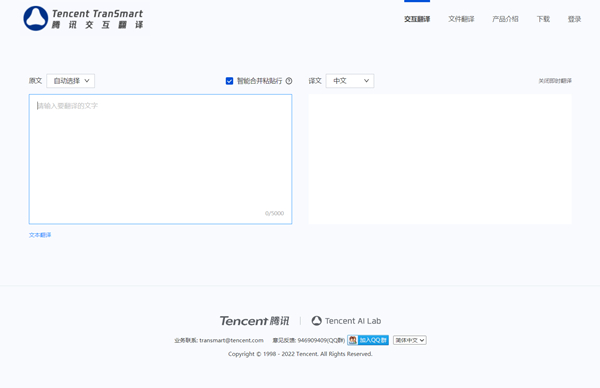Click the Tencent AI Lab logo
This screenshot has width=600, height=388.
tap(346, 321)
